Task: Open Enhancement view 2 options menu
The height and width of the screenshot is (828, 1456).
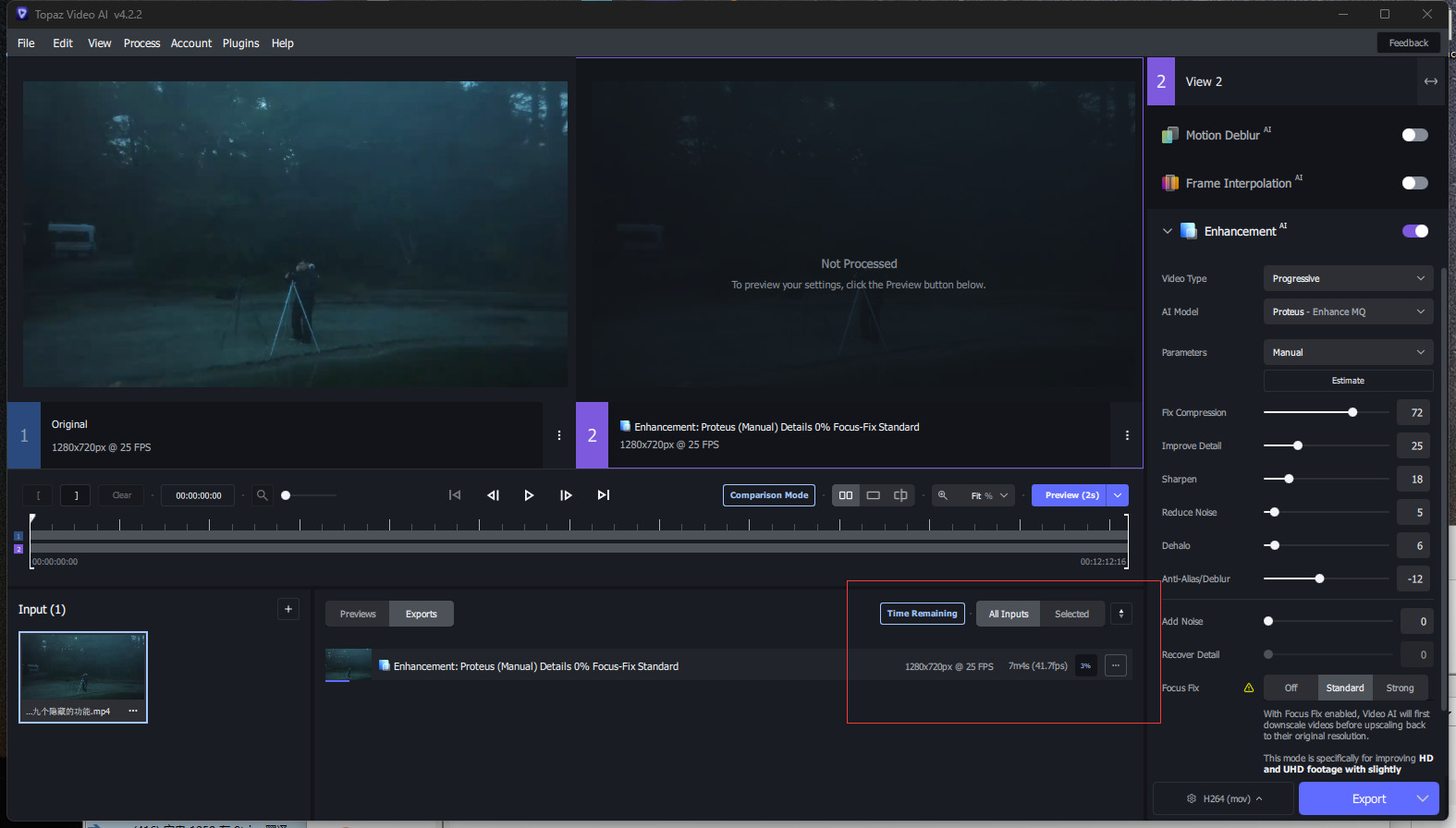Action: click(x=1127, y=435)
